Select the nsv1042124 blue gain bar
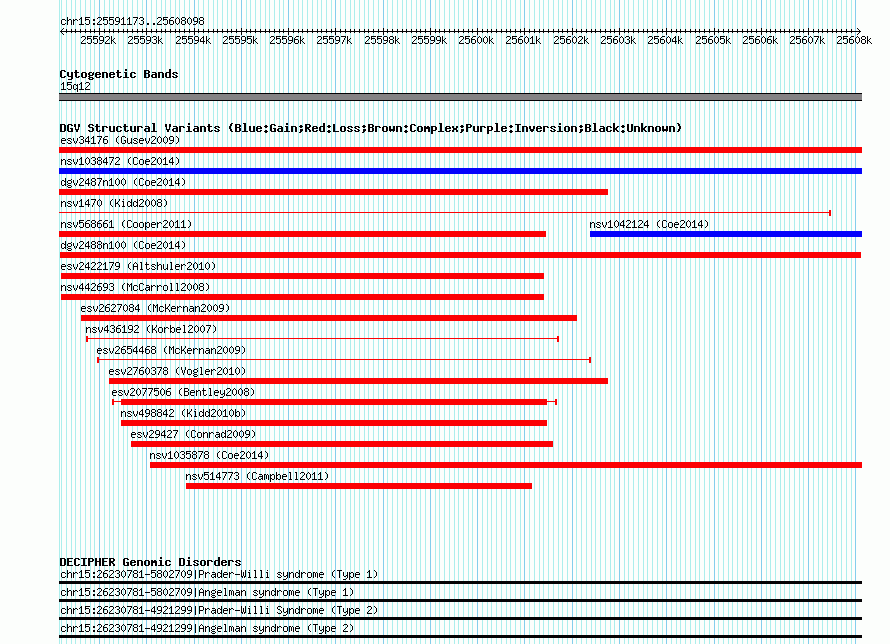Screen dimensions: 890x644 (726, 234)
